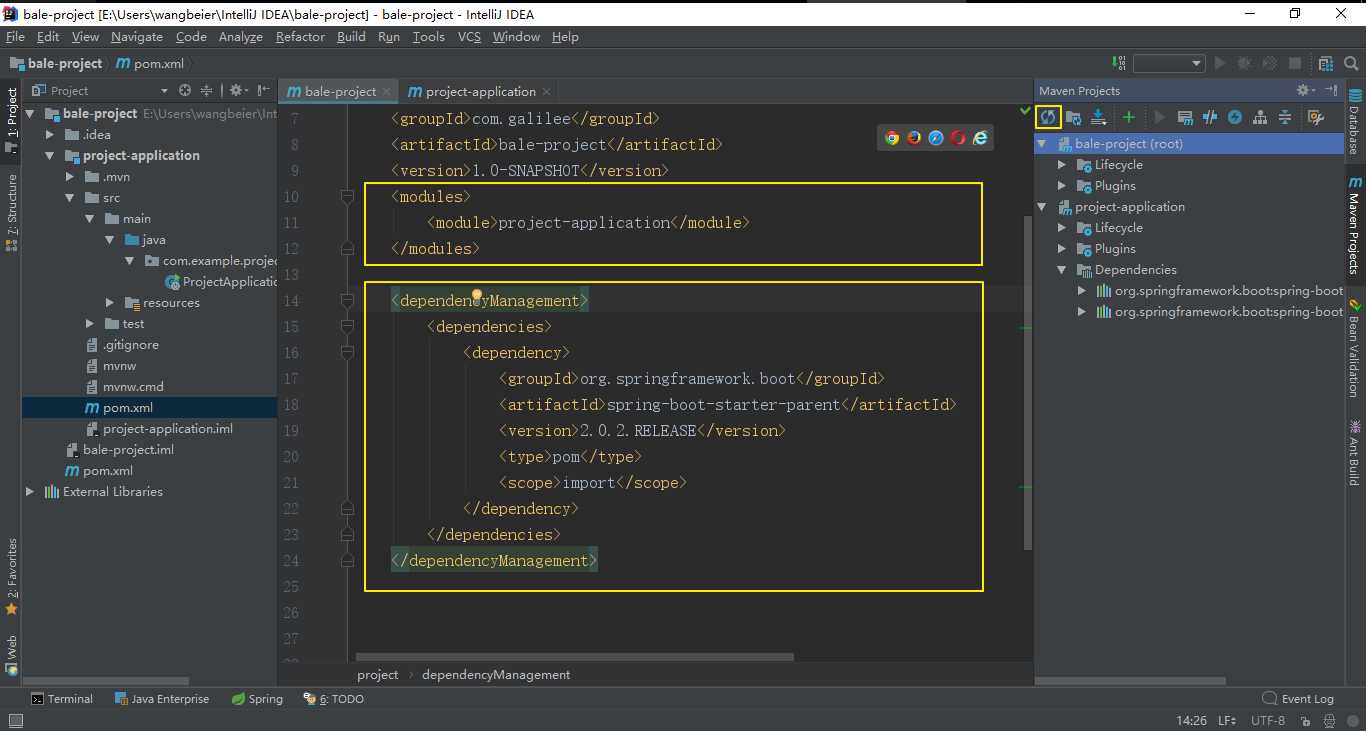Toggle 1: Project side tool window

coord(11,120)
